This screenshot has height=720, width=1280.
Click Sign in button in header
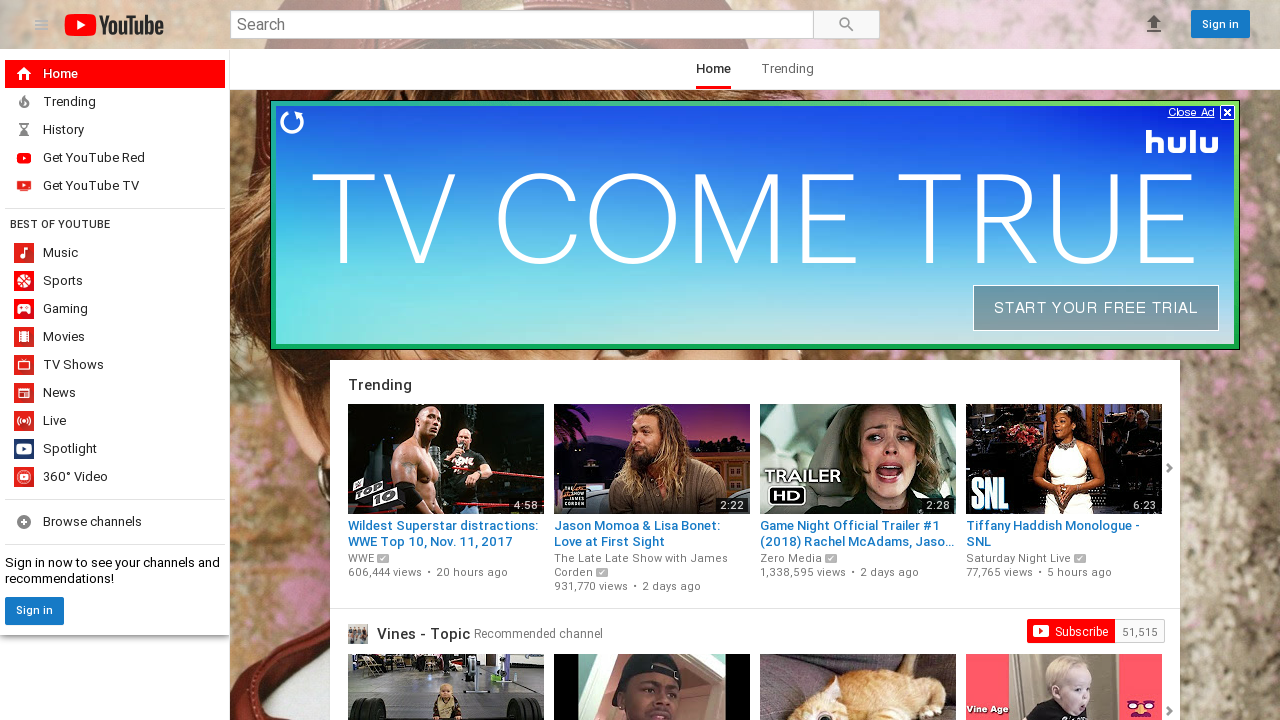click(1220, 24)
